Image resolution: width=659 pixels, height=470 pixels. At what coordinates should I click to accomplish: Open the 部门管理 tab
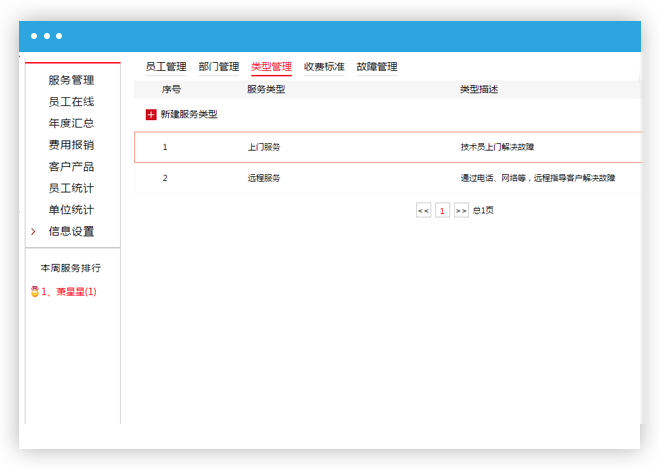(x=218, y=67)
